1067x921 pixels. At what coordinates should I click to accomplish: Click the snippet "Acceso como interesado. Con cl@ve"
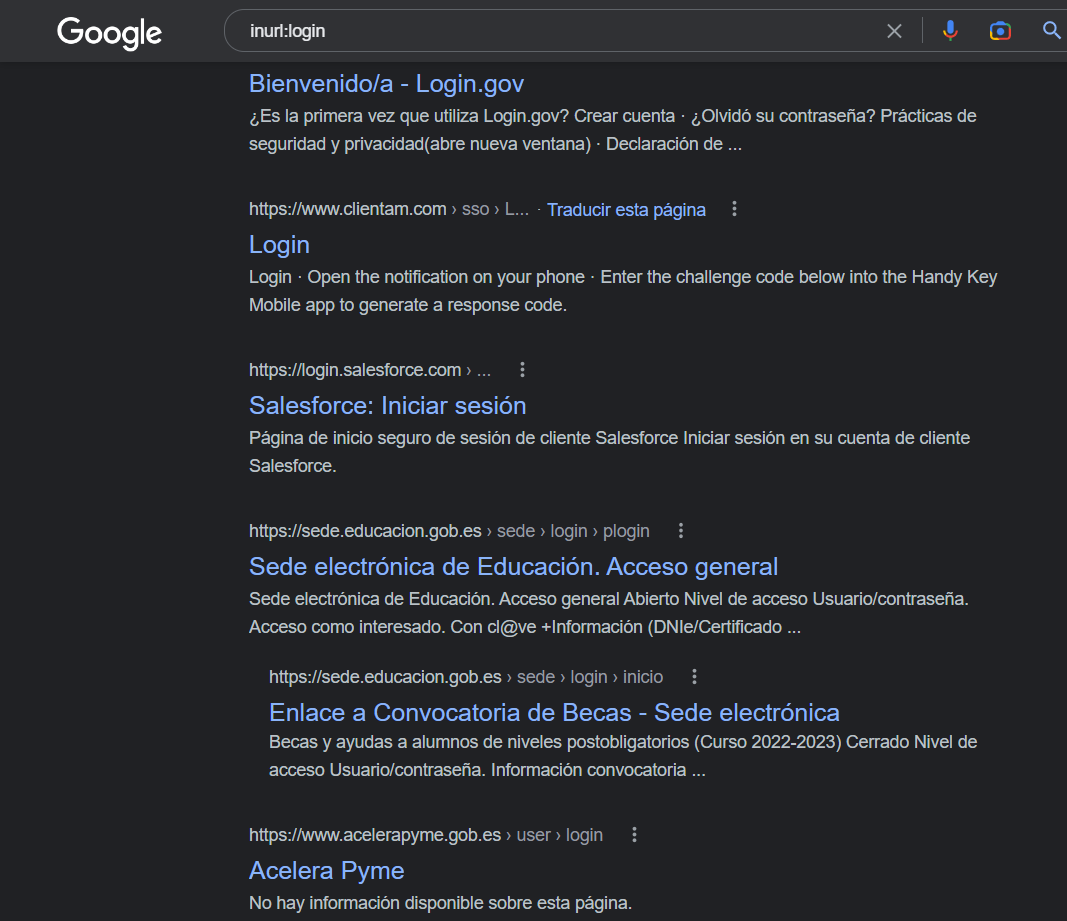click(x=525, y=627)
